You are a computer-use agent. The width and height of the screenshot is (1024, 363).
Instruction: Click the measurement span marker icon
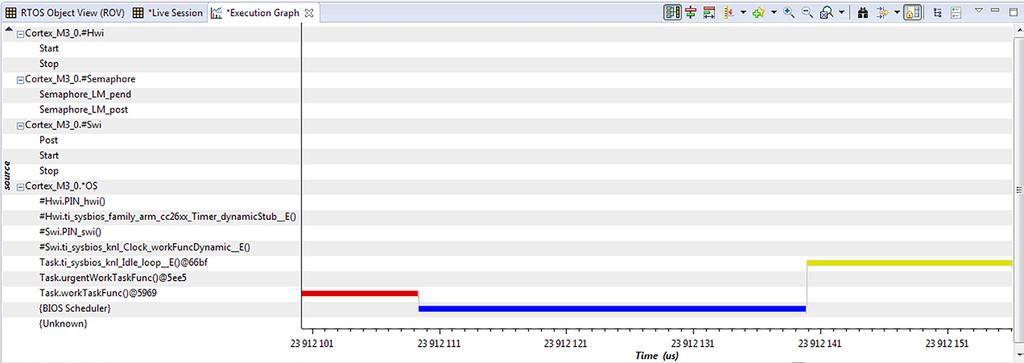point(709,12)
